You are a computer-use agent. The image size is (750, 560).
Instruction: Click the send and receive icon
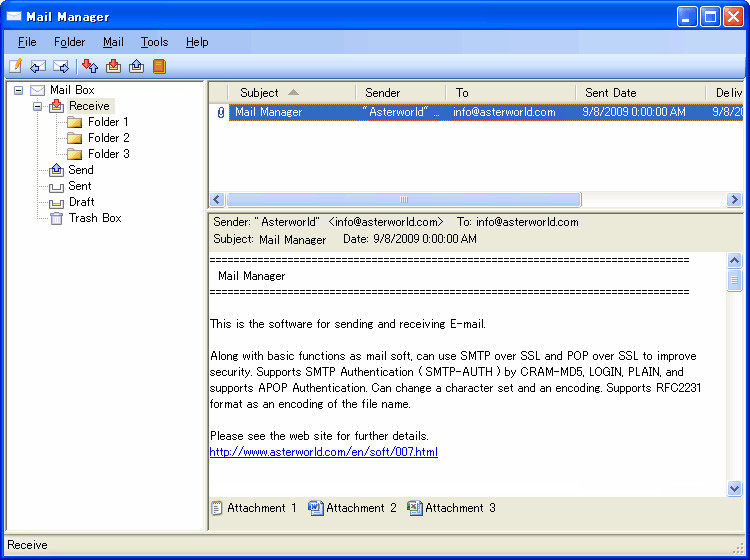pos(90,66)
